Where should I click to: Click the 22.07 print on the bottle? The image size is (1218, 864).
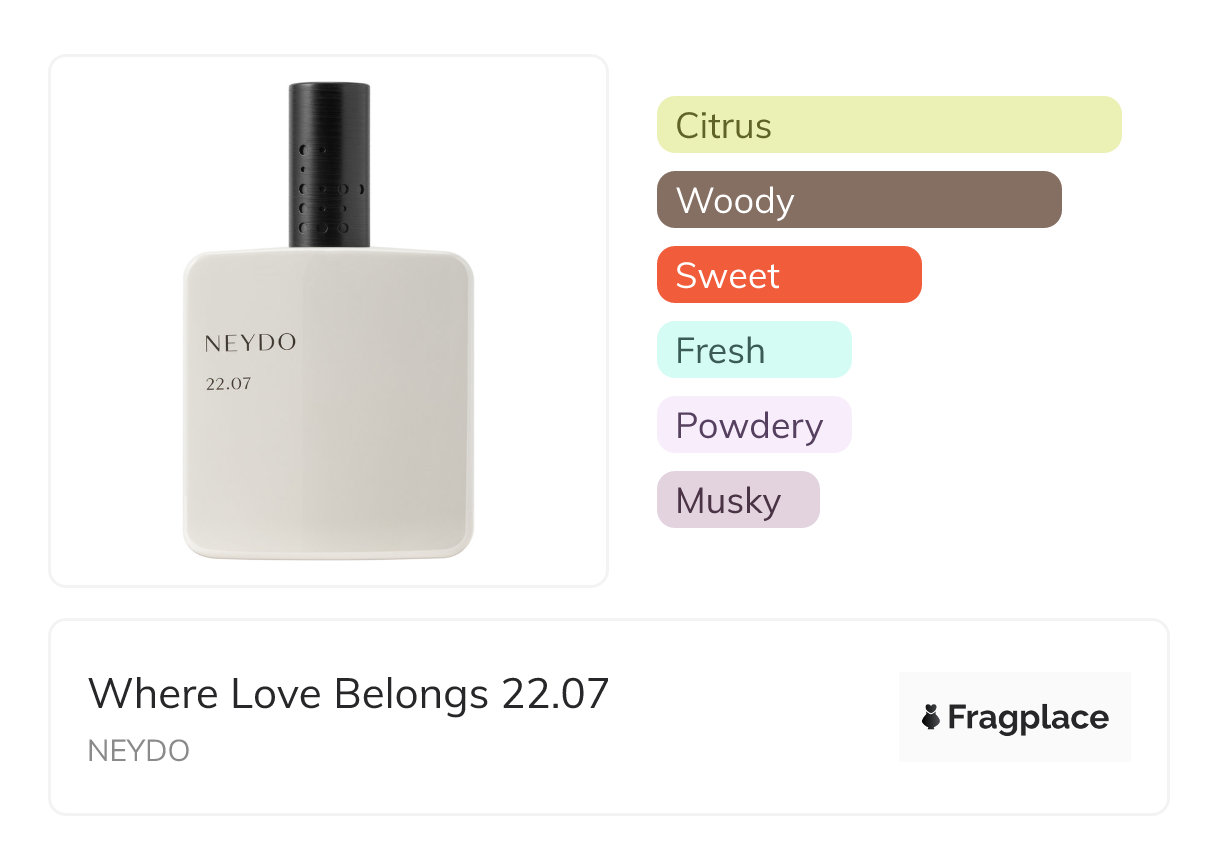point(228,383)
